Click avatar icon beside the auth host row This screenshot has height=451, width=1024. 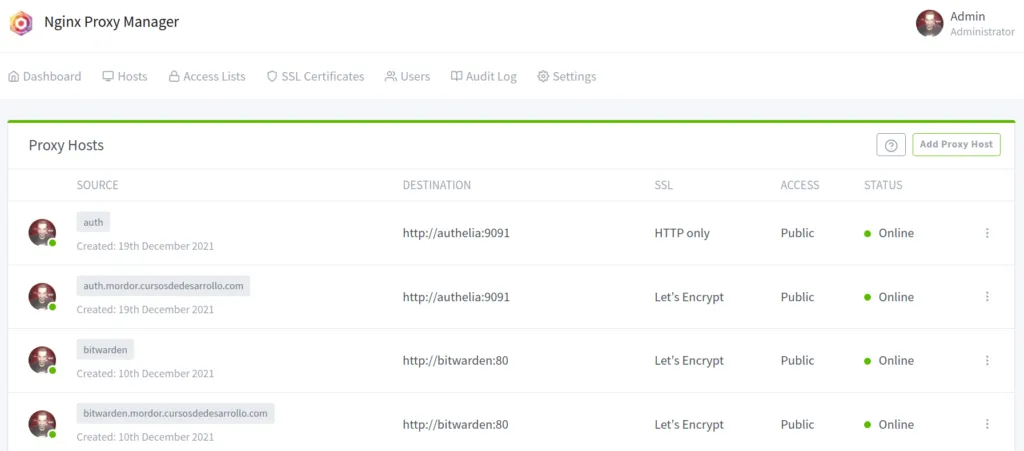pos(42,233)
